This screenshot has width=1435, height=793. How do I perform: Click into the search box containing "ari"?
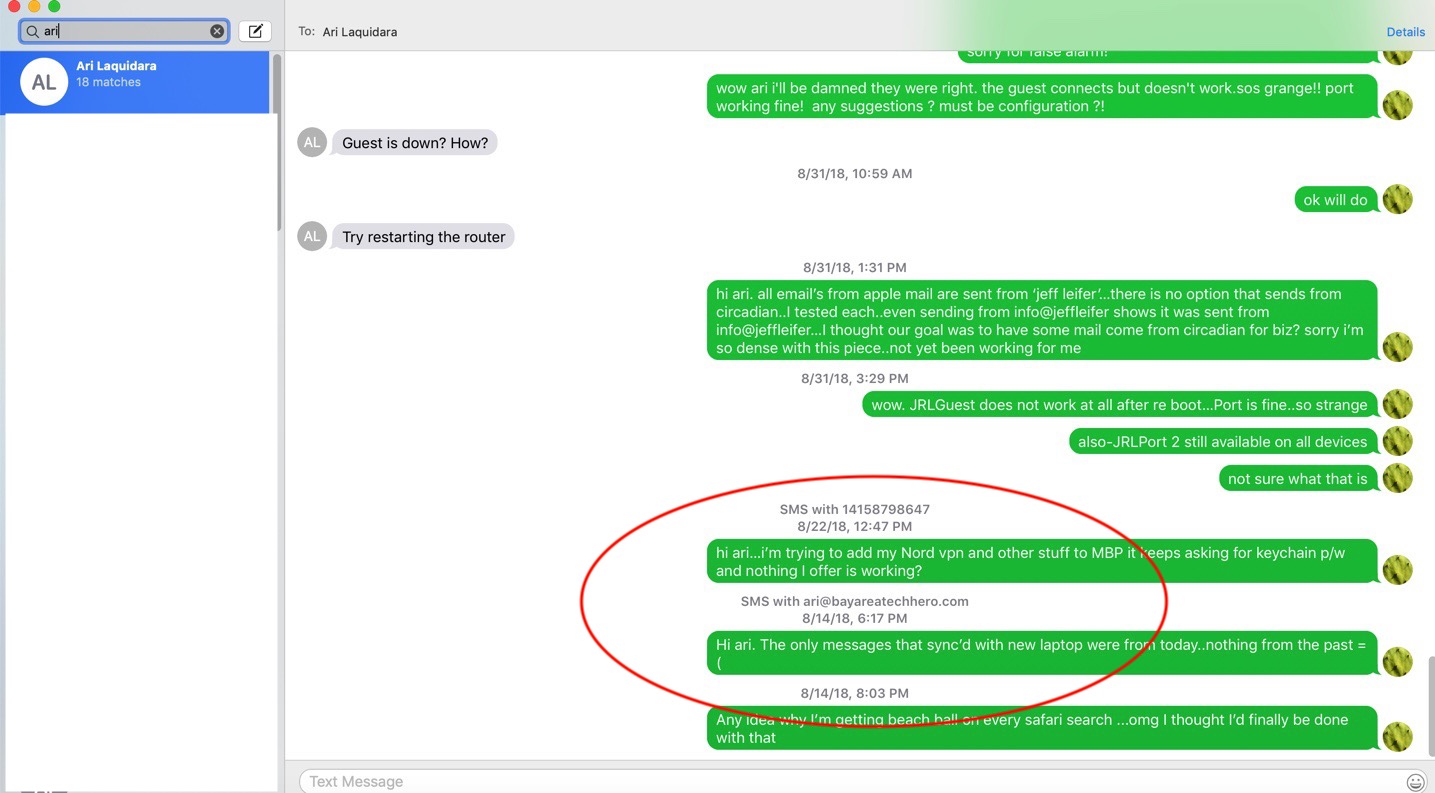(x=125, y=31)
